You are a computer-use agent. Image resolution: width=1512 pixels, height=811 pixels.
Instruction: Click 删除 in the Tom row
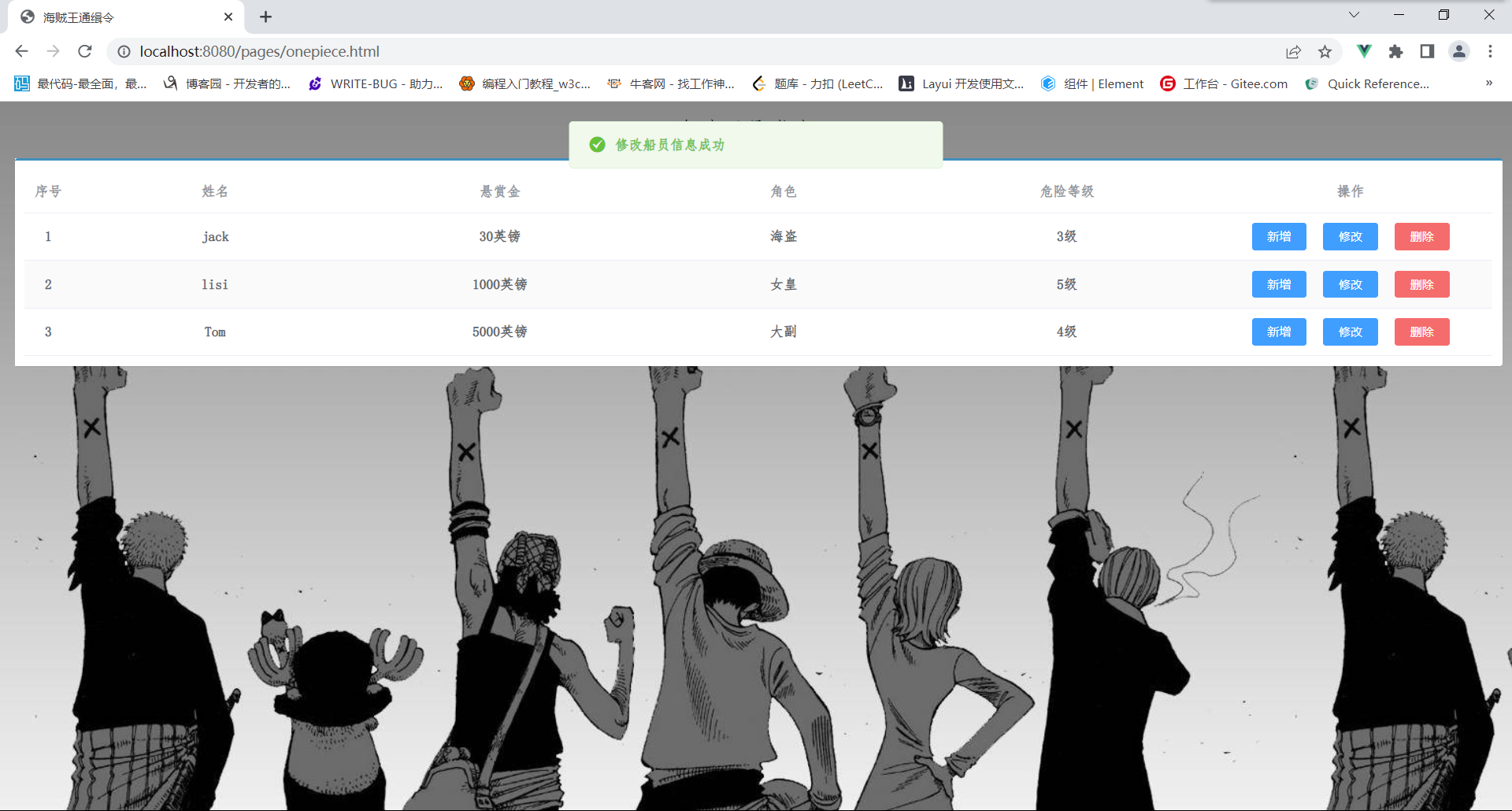1421,331
